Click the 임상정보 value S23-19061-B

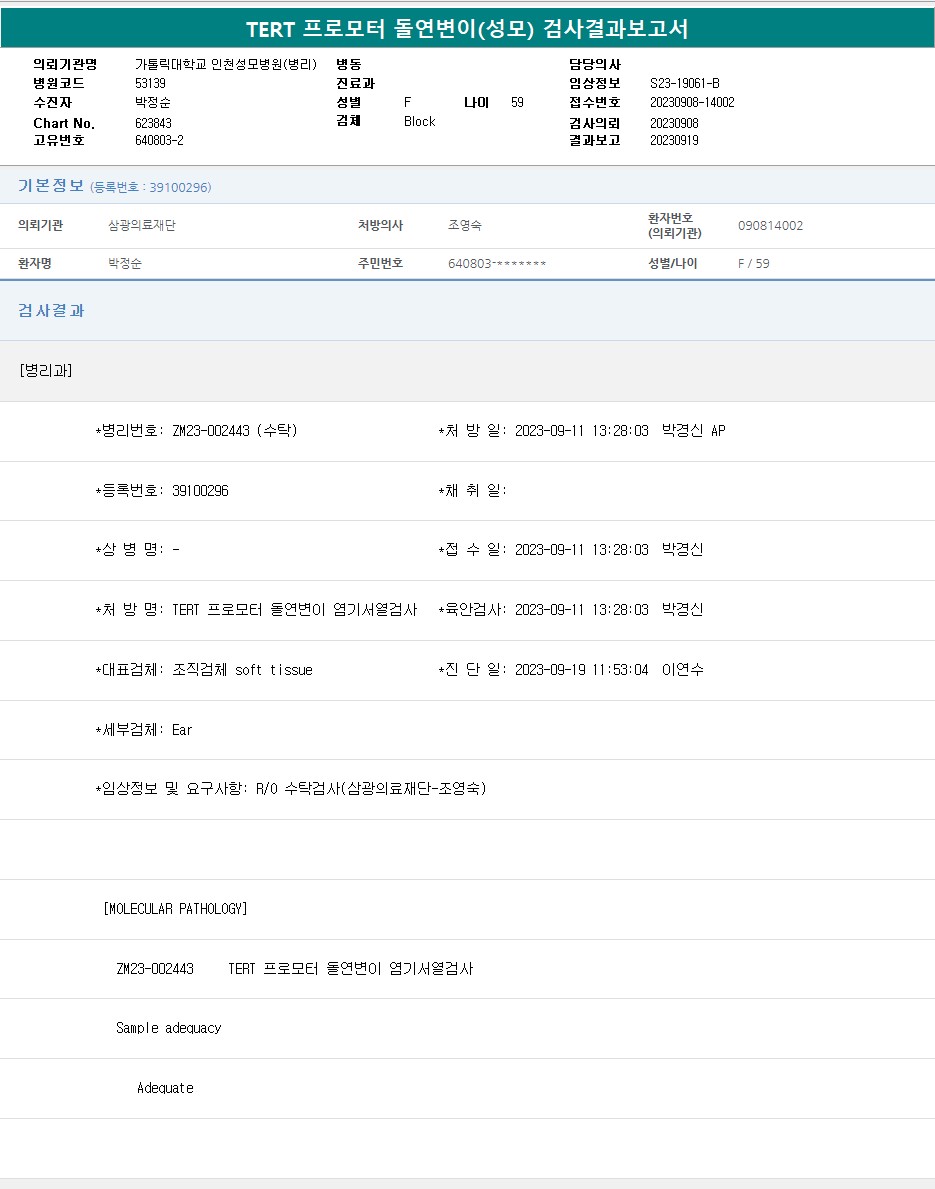tap(684, 83)
